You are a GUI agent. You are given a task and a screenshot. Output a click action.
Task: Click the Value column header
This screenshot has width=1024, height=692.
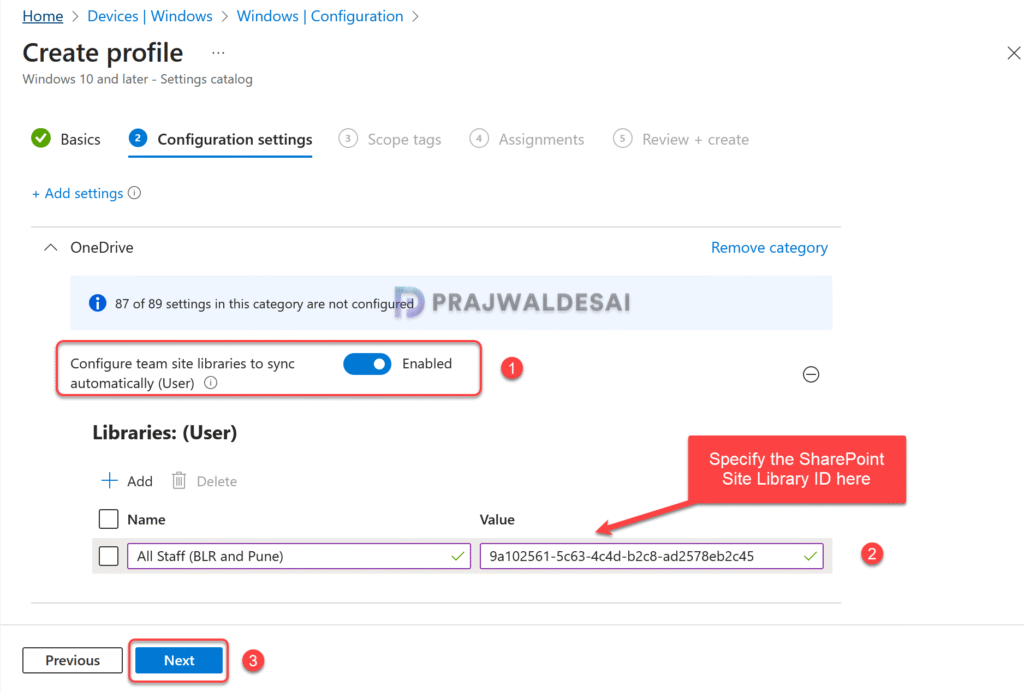click(x=497, y=520)
